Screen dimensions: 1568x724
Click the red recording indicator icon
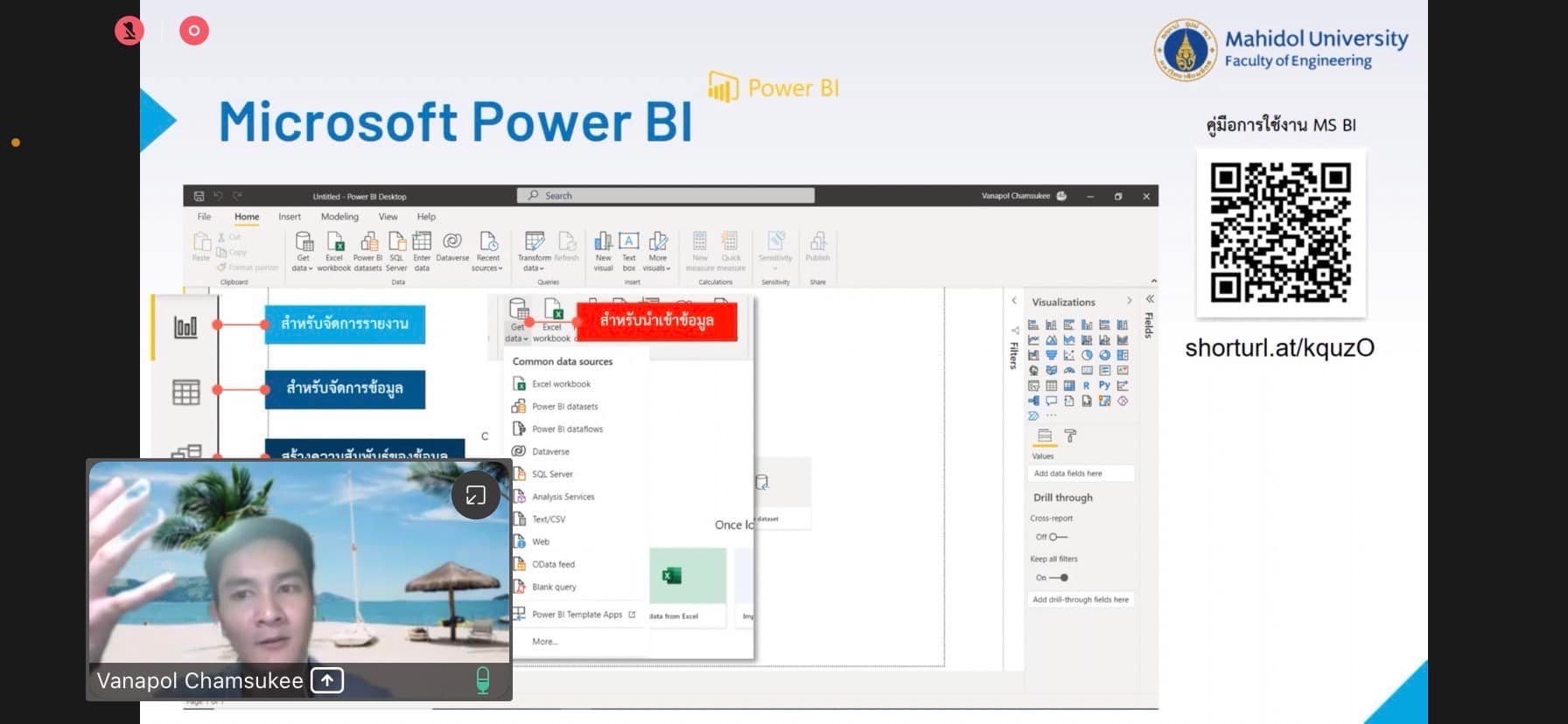193,31
